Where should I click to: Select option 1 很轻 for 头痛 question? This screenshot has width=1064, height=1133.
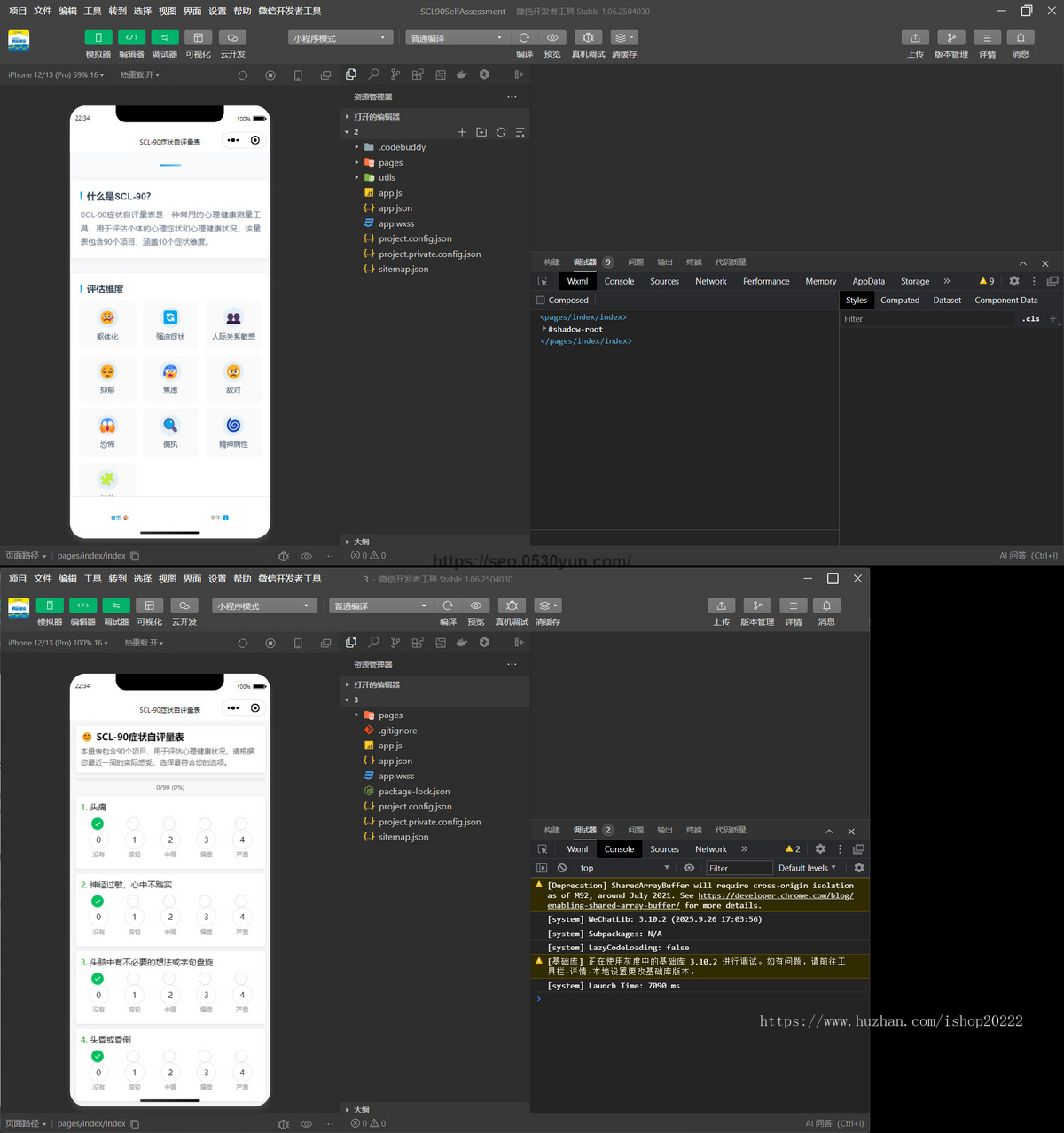tap(135, 840)
